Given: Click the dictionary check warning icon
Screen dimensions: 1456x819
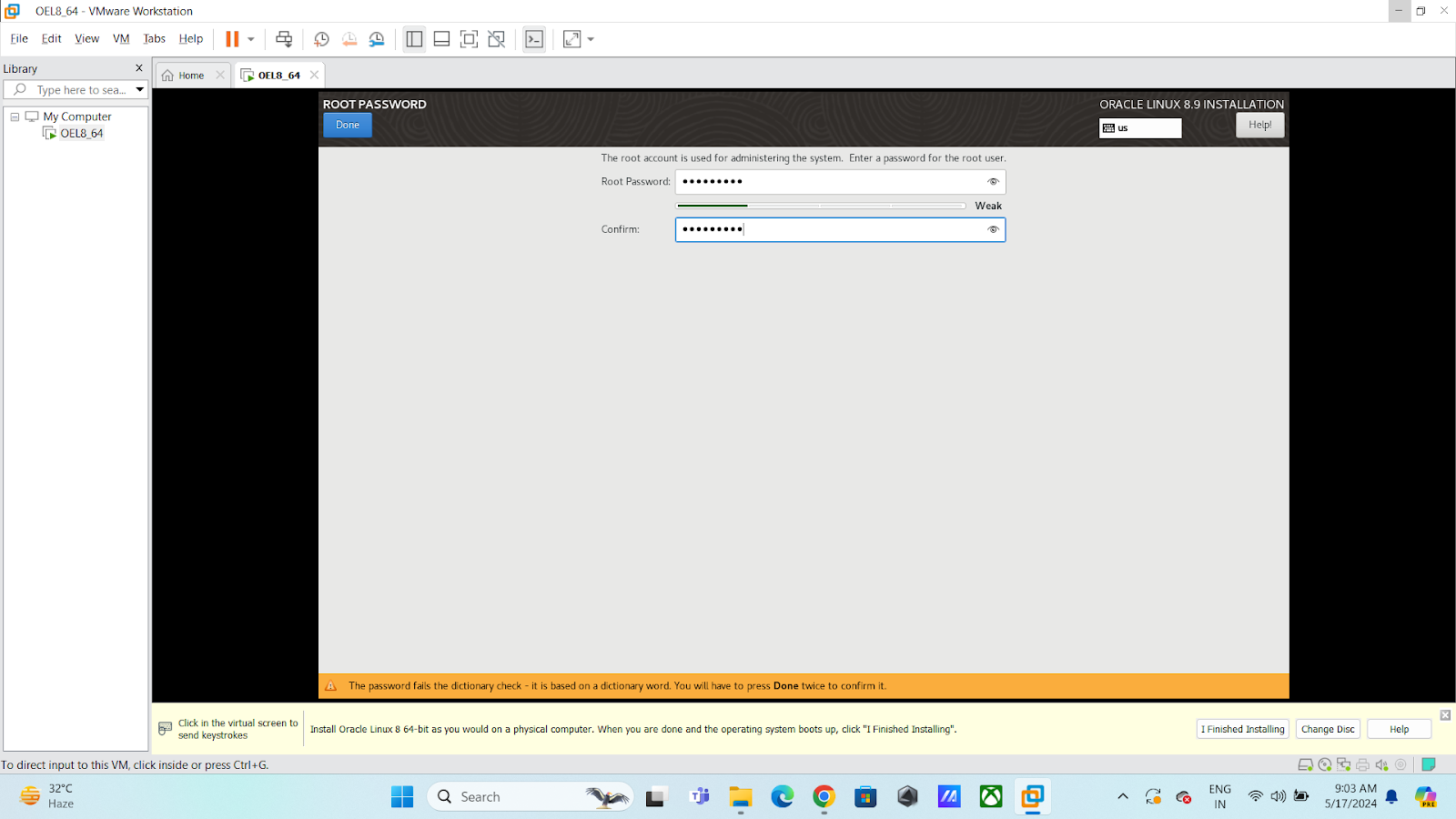Looking at the screenshot, I should click(330, 686).
